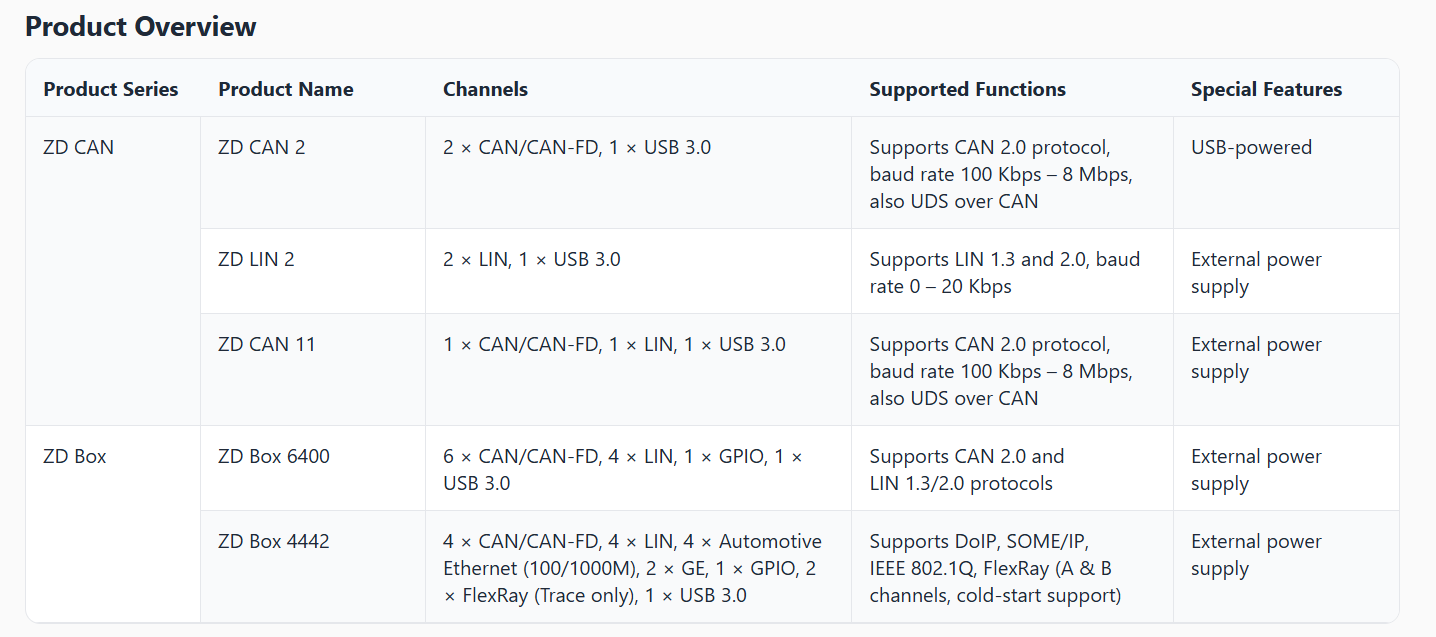
Task: Click the DoIP, SOME/IP functions cell
Action: (995, 568)
